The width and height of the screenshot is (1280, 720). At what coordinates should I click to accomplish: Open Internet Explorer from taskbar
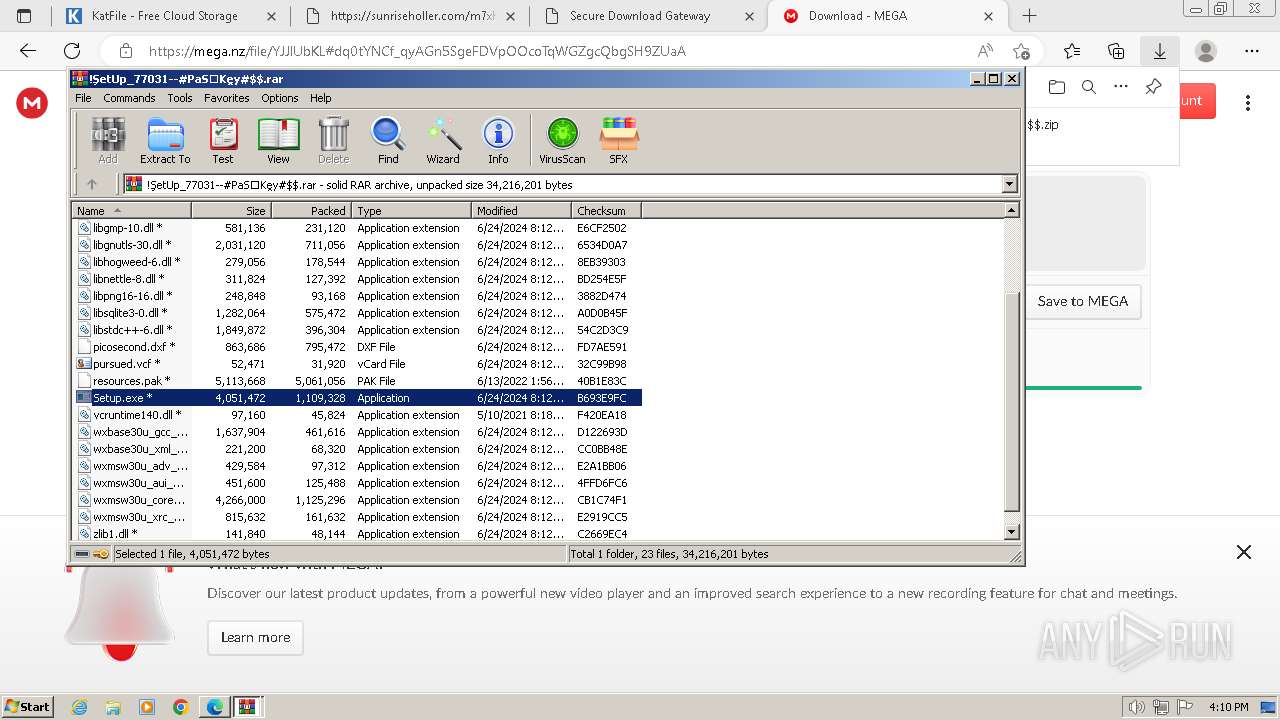click(x=80, y=707)
